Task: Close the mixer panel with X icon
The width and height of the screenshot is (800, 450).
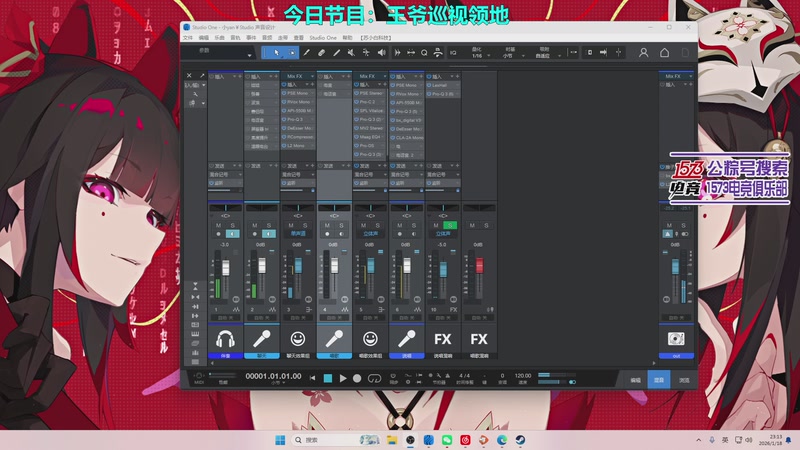Action: [189, 75]
